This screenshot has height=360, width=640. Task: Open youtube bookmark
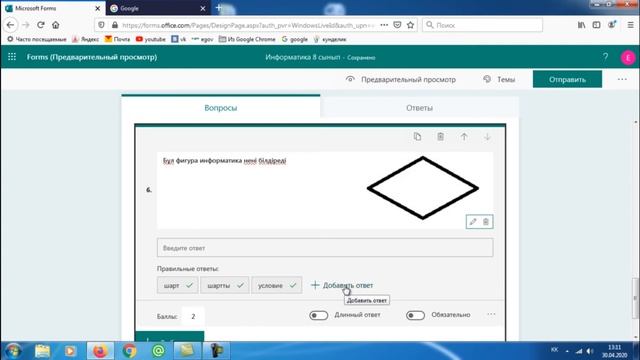[151, 39]
